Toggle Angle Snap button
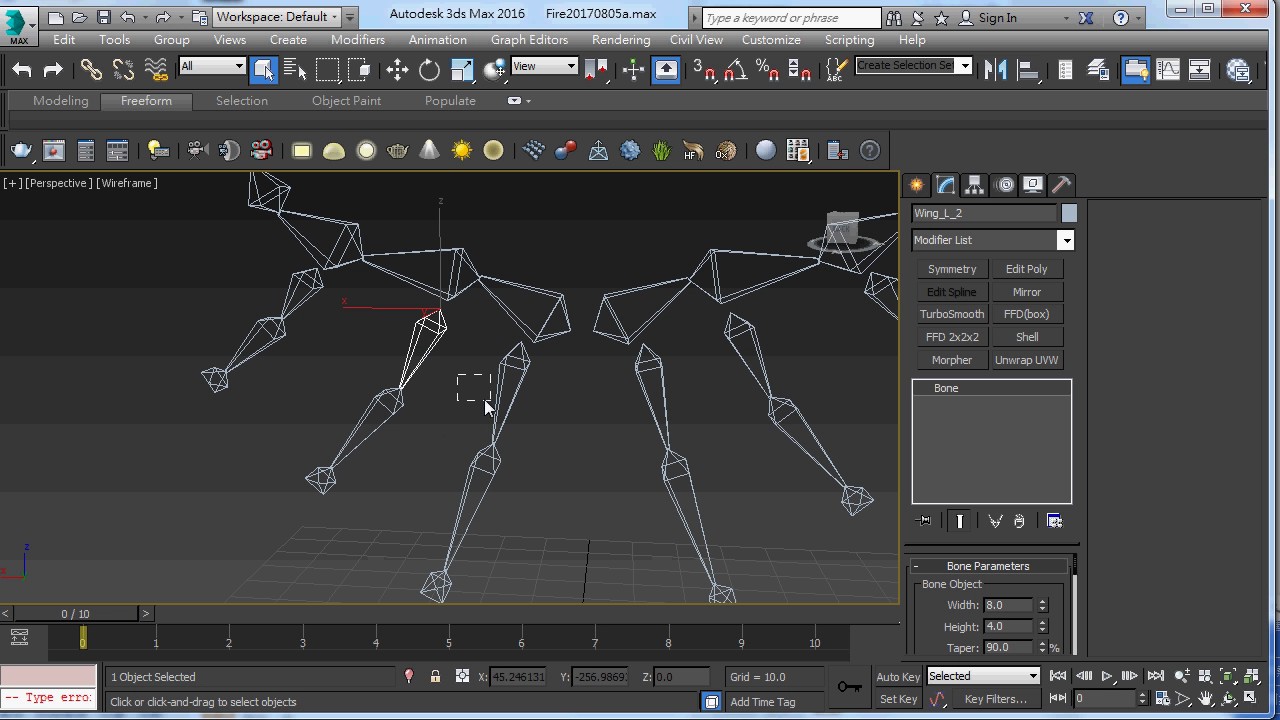 (736, 69)
